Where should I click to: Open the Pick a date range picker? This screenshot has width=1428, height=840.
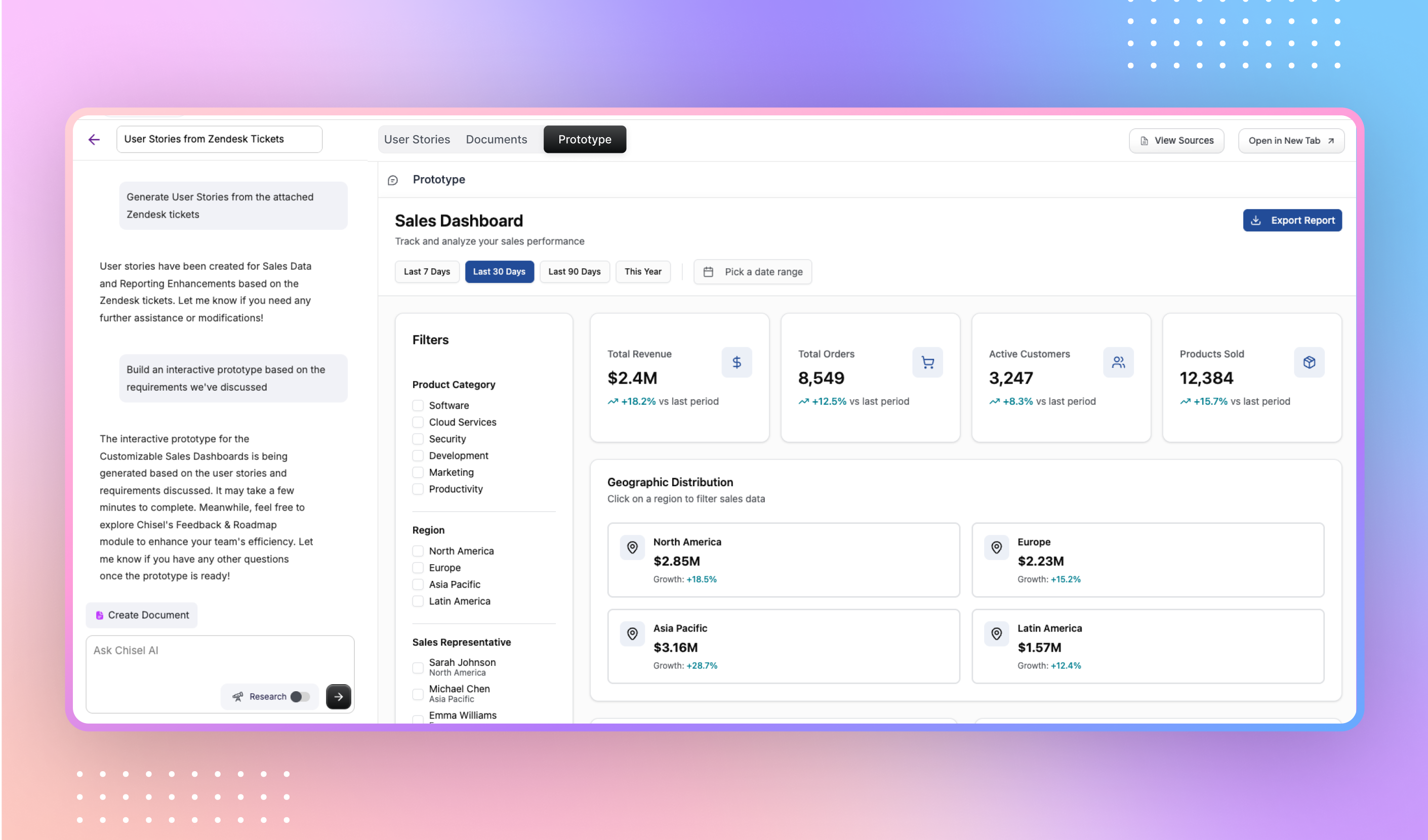[752, 272]
